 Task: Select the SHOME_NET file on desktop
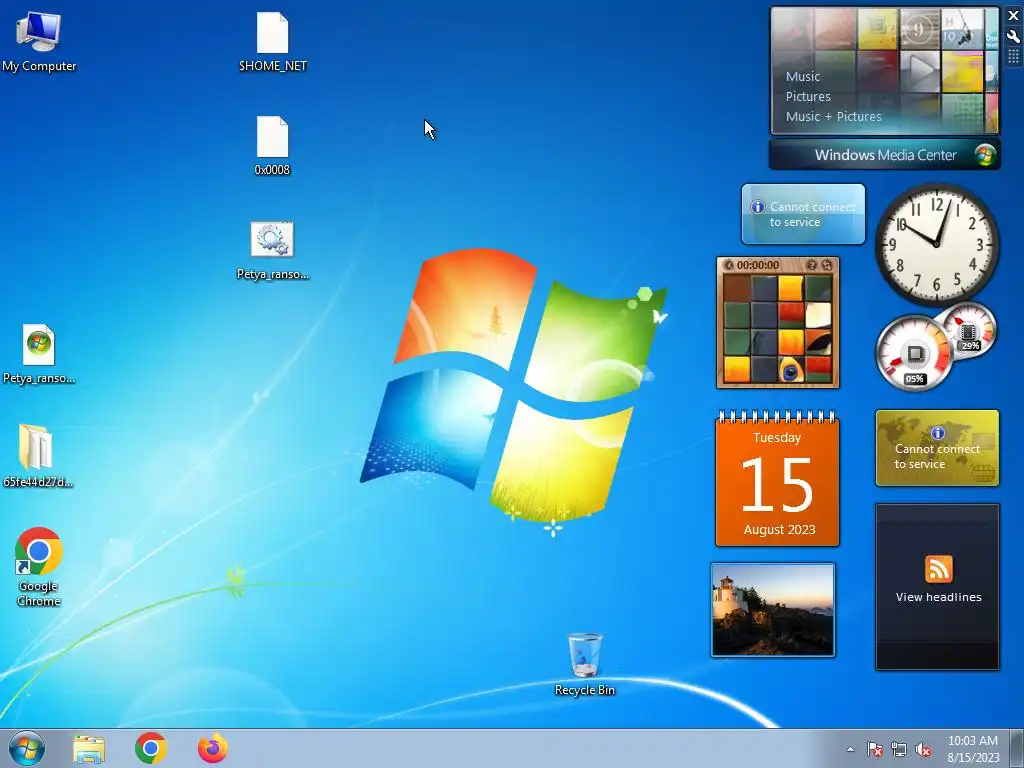point(272,41)
